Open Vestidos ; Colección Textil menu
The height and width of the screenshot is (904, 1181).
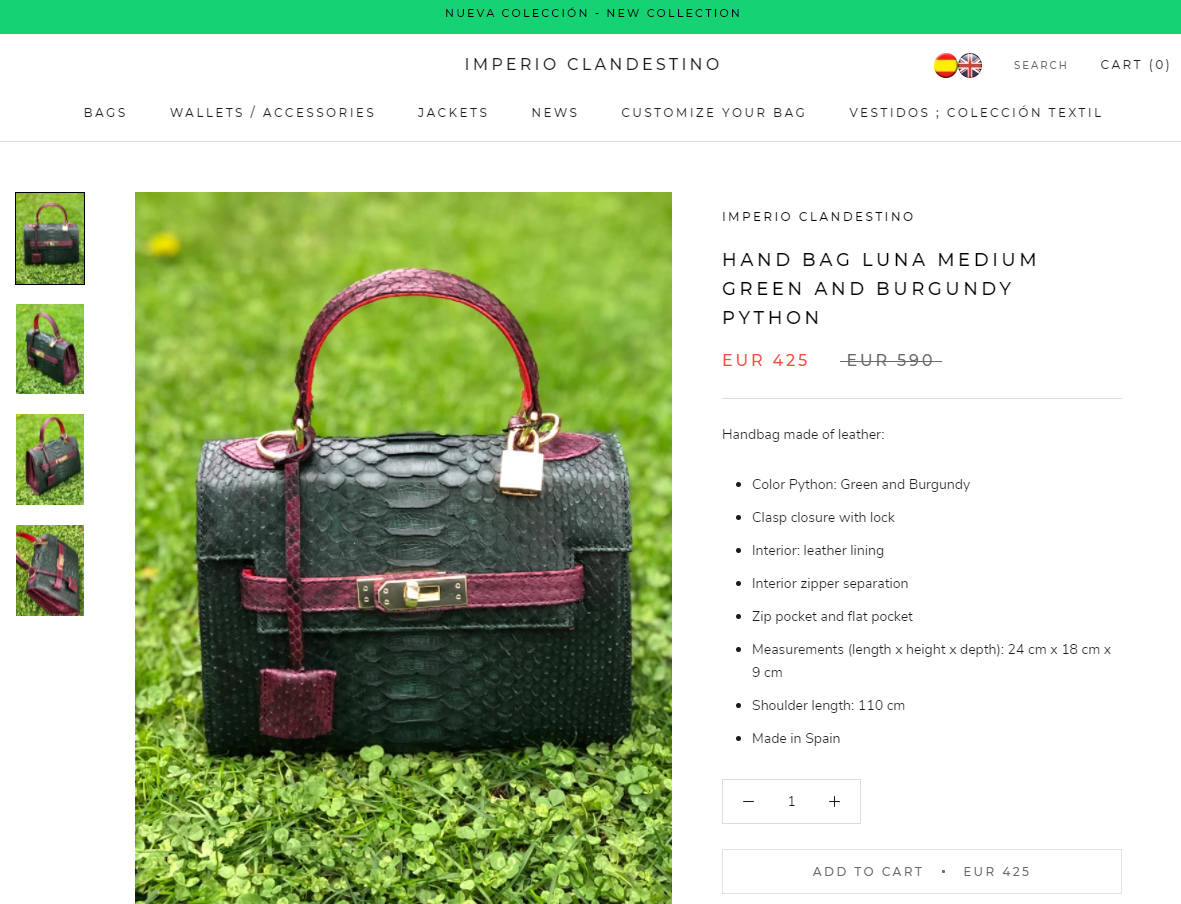(x=975, y=112)
